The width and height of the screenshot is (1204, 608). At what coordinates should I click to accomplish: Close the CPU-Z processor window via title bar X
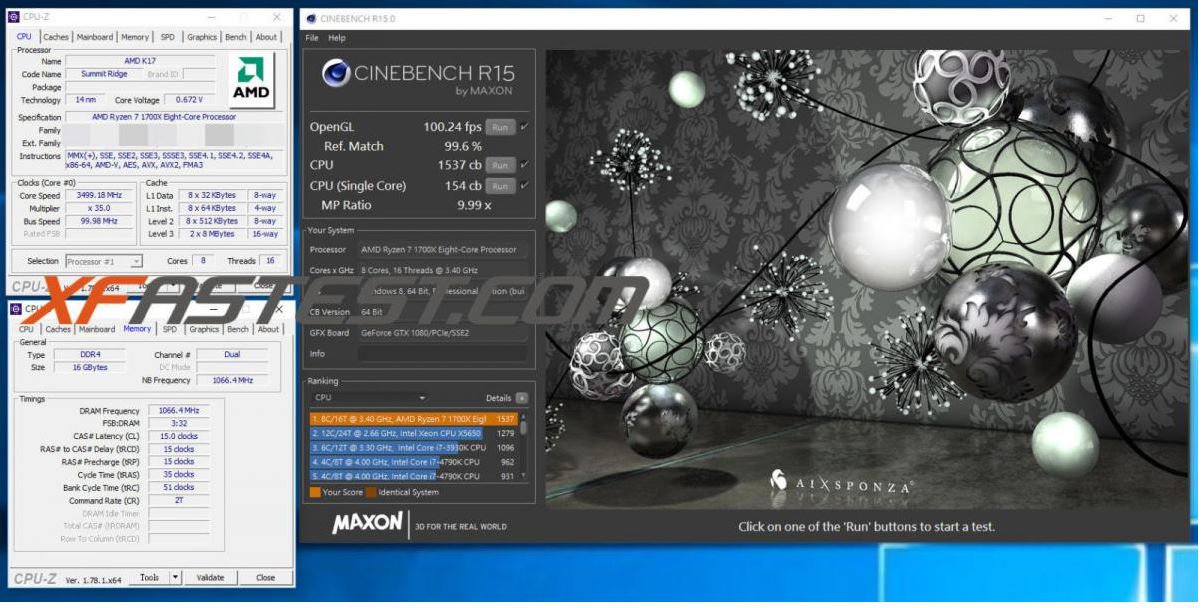(x=276, y=17)
